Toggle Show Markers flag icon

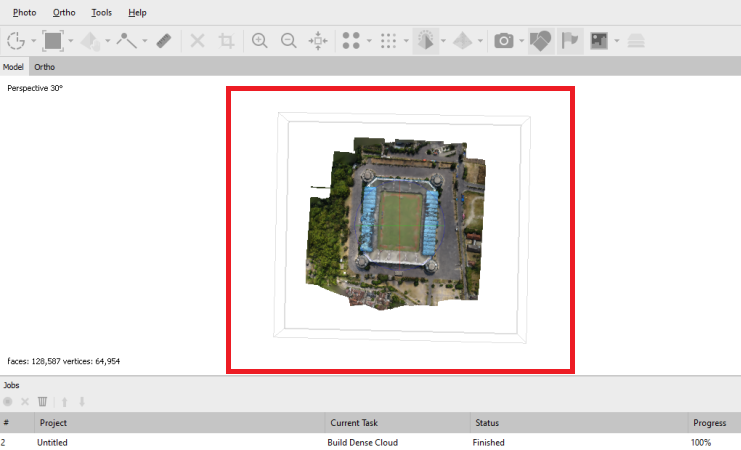coord(570,41)
